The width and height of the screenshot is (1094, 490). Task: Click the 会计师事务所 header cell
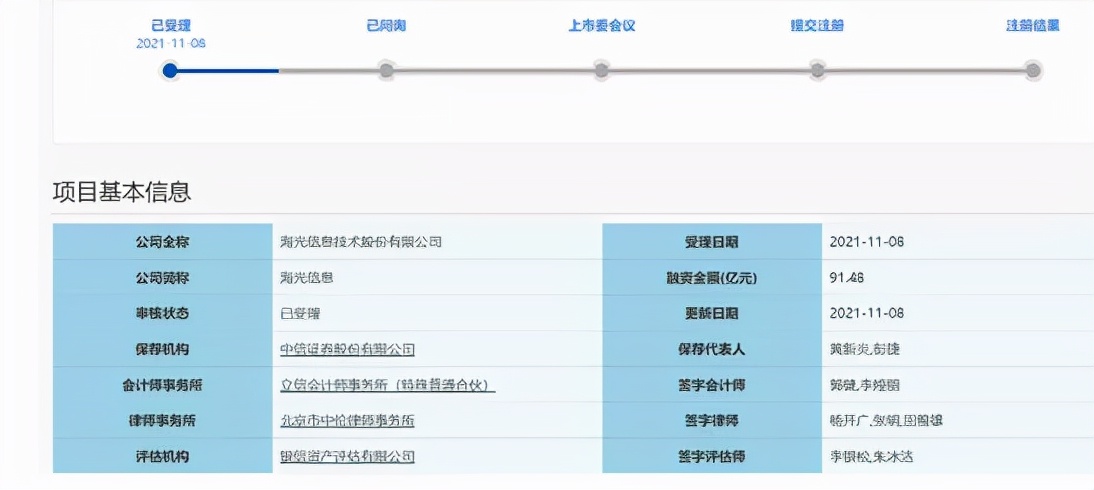163,385
